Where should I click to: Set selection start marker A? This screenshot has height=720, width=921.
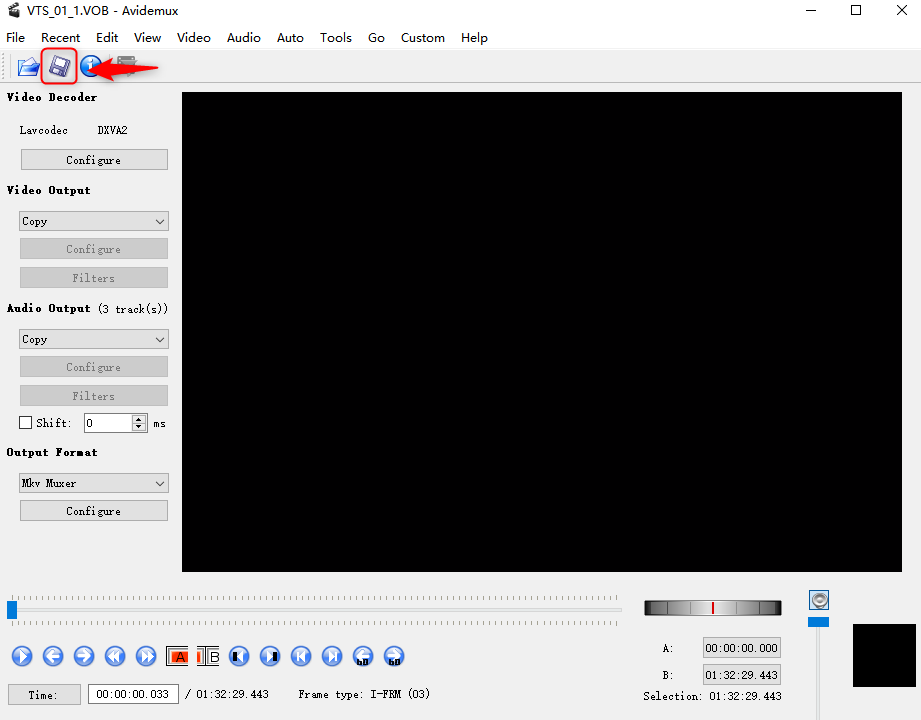pyautogui.click(x=177, y=656)
